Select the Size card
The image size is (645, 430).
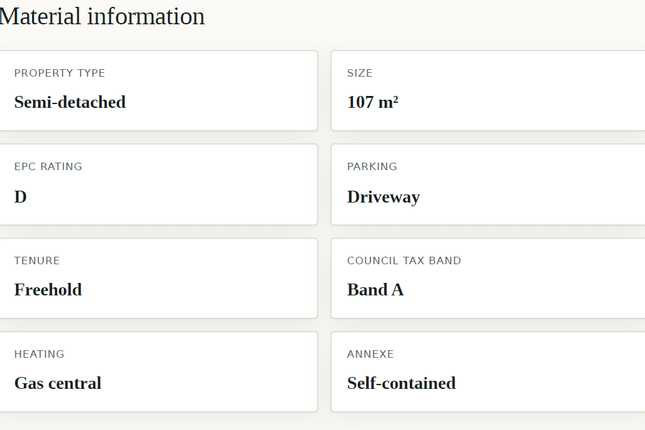click(488, 91)
